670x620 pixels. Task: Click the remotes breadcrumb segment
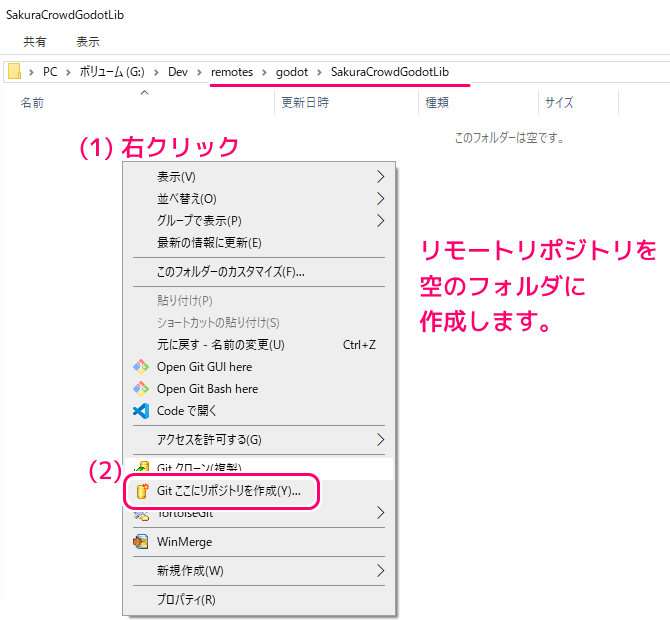232,72
